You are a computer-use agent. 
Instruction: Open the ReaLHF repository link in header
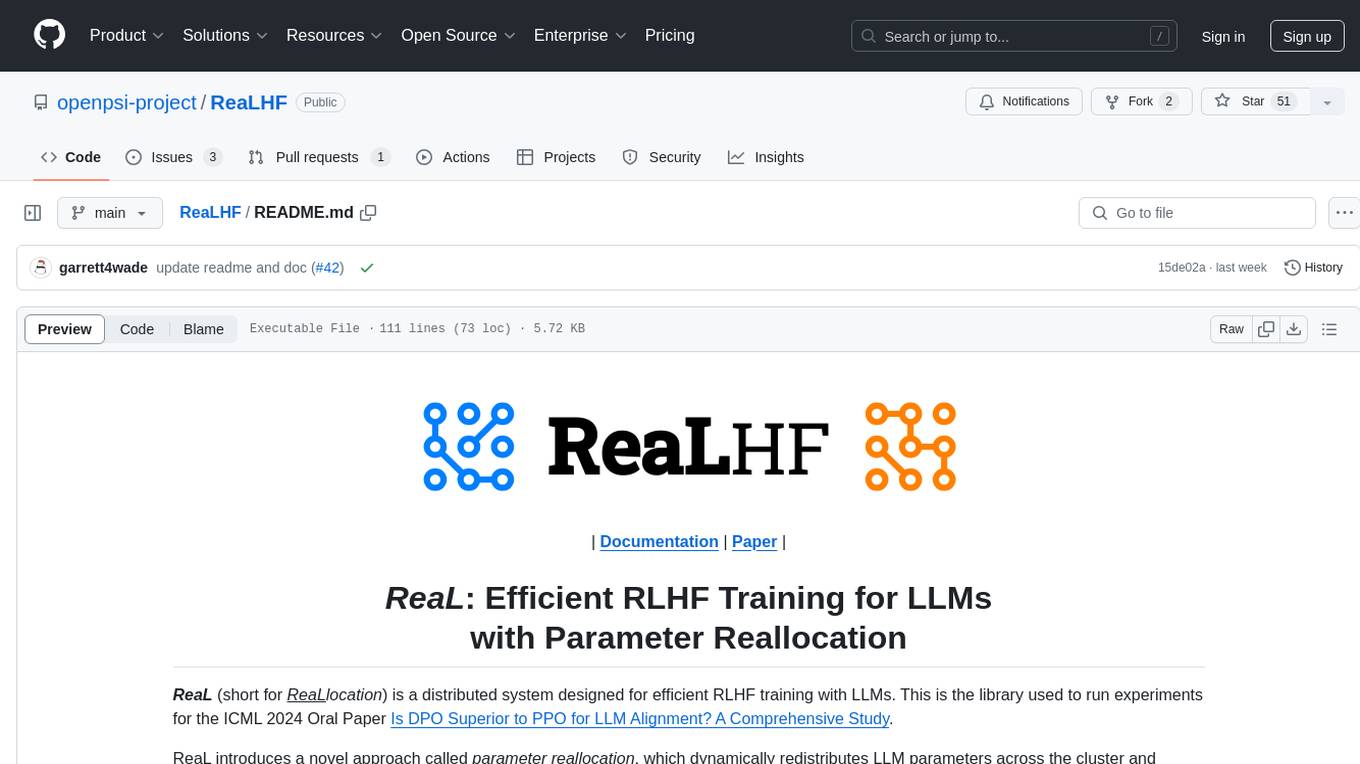[x=249, y=102]
